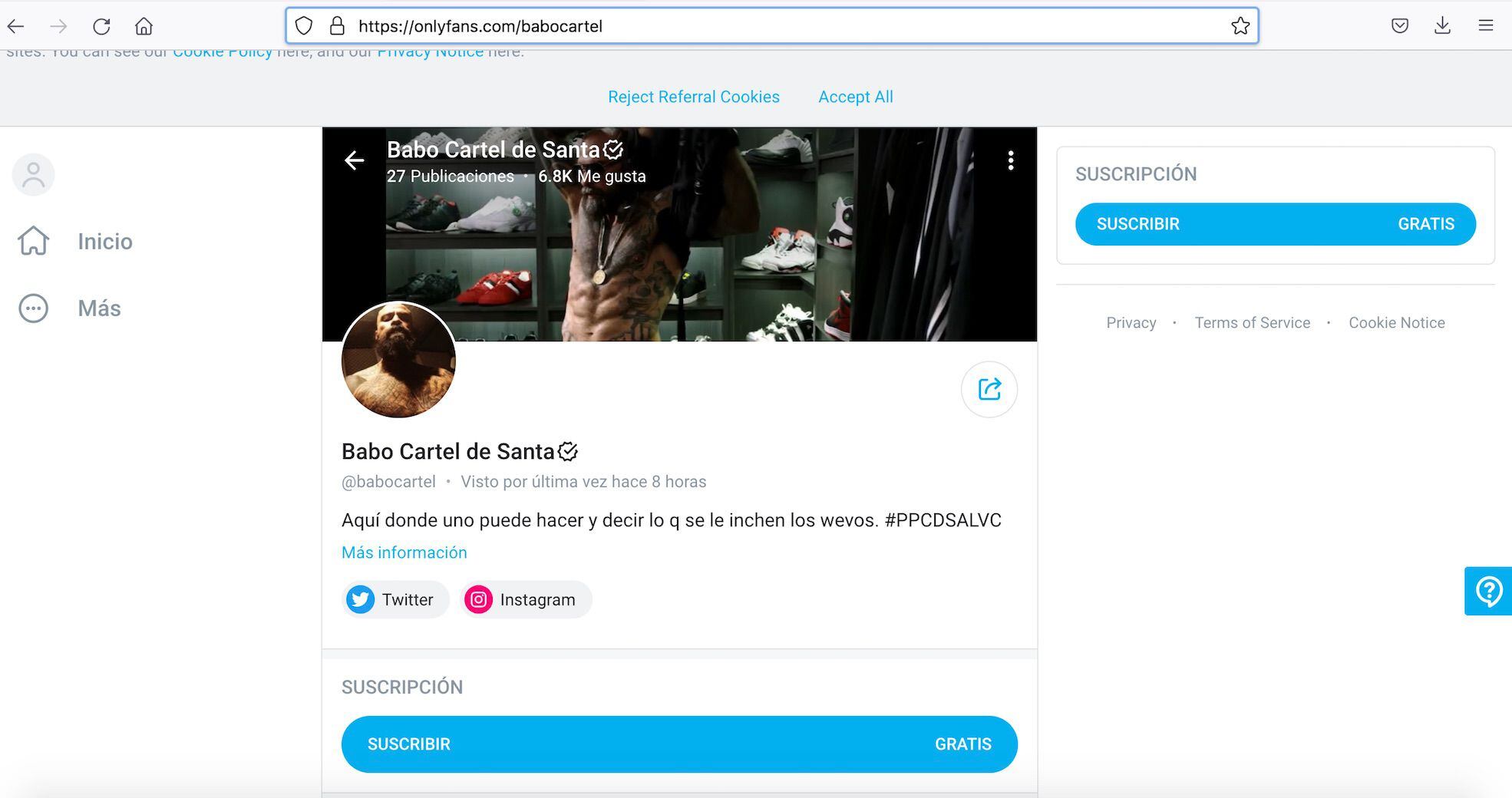1512x798 pixels.
Task: Click sidebar SUSCRIBIR GRATIS button
Action: point(1276,224)
